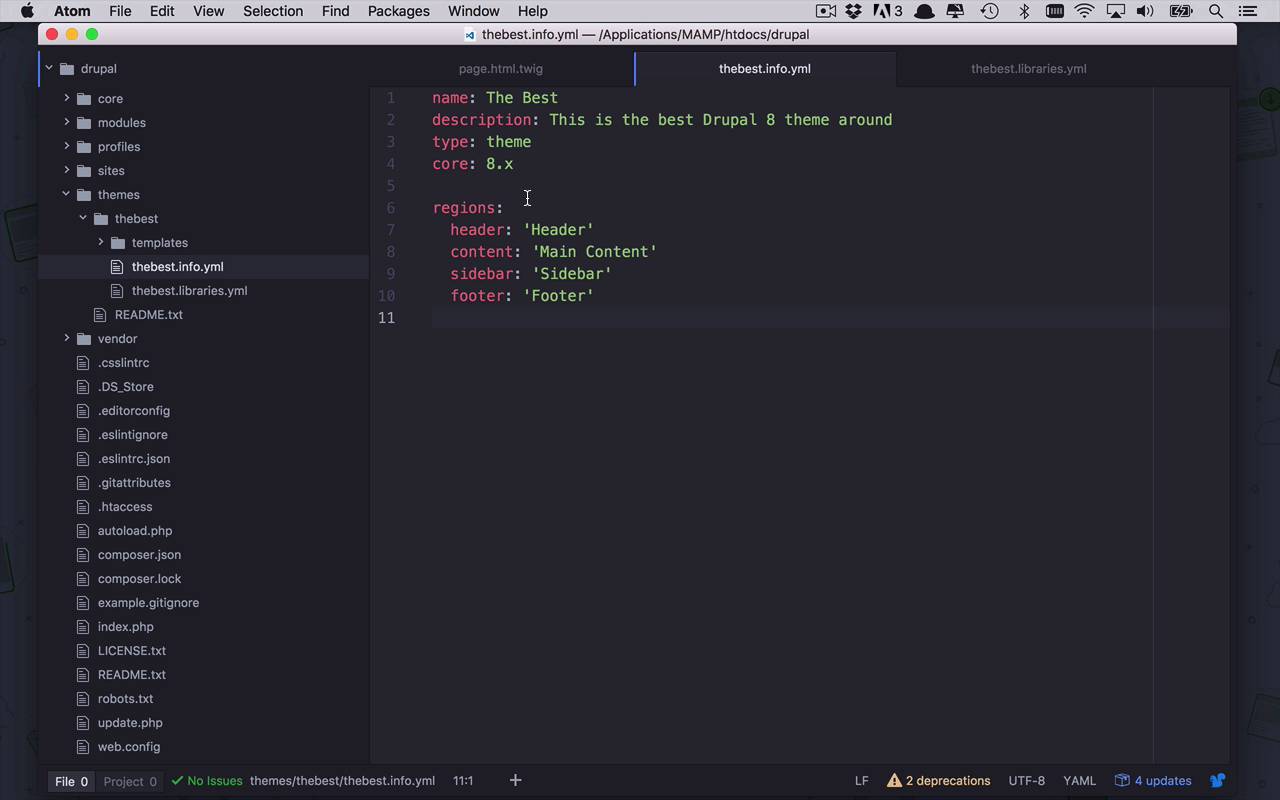Click the drupal folder icon
Viewport: 1280px width, 800px height.
[x=67, y=68]
